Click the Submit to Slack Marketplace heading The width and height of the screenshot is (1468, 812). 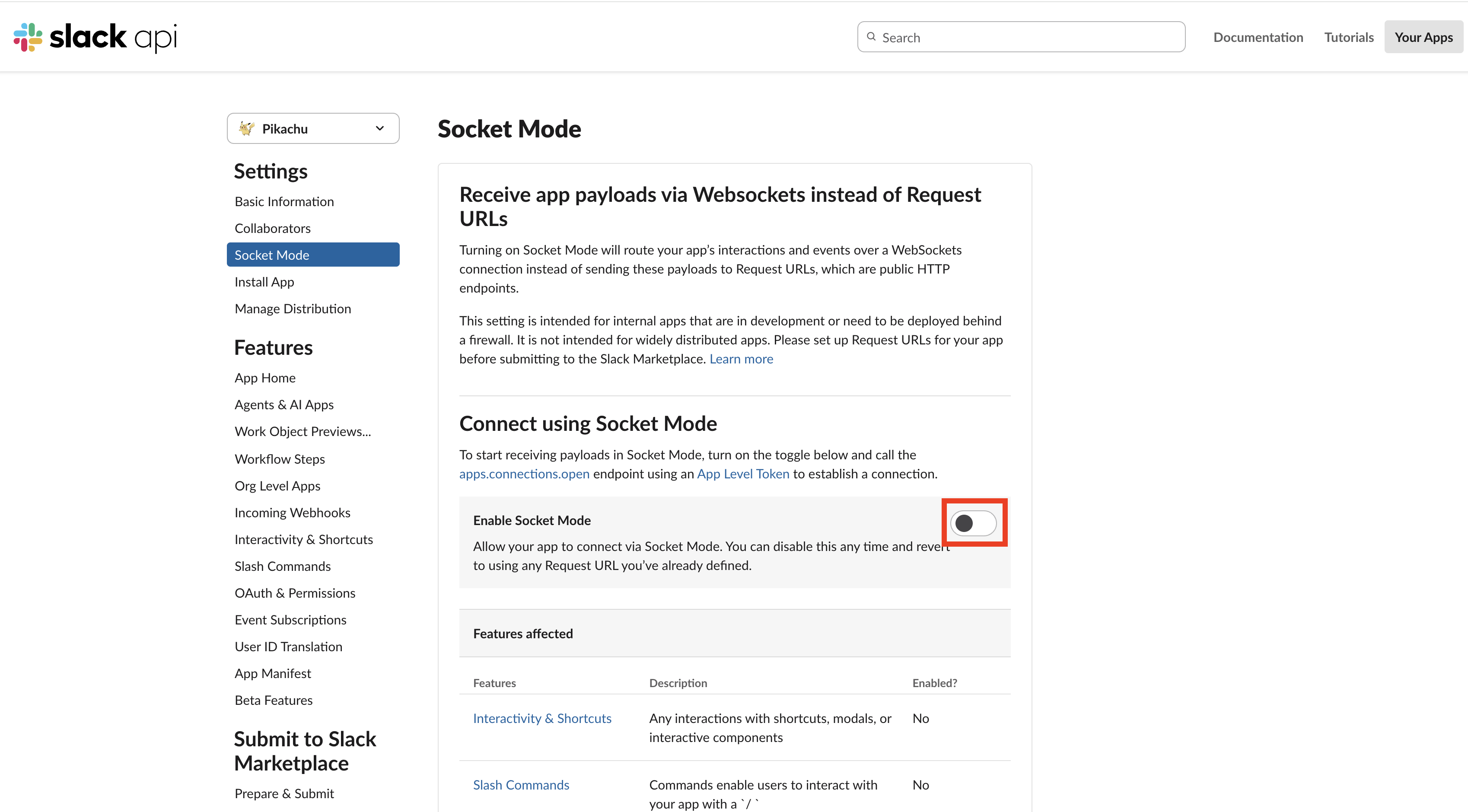pos(305,751)
